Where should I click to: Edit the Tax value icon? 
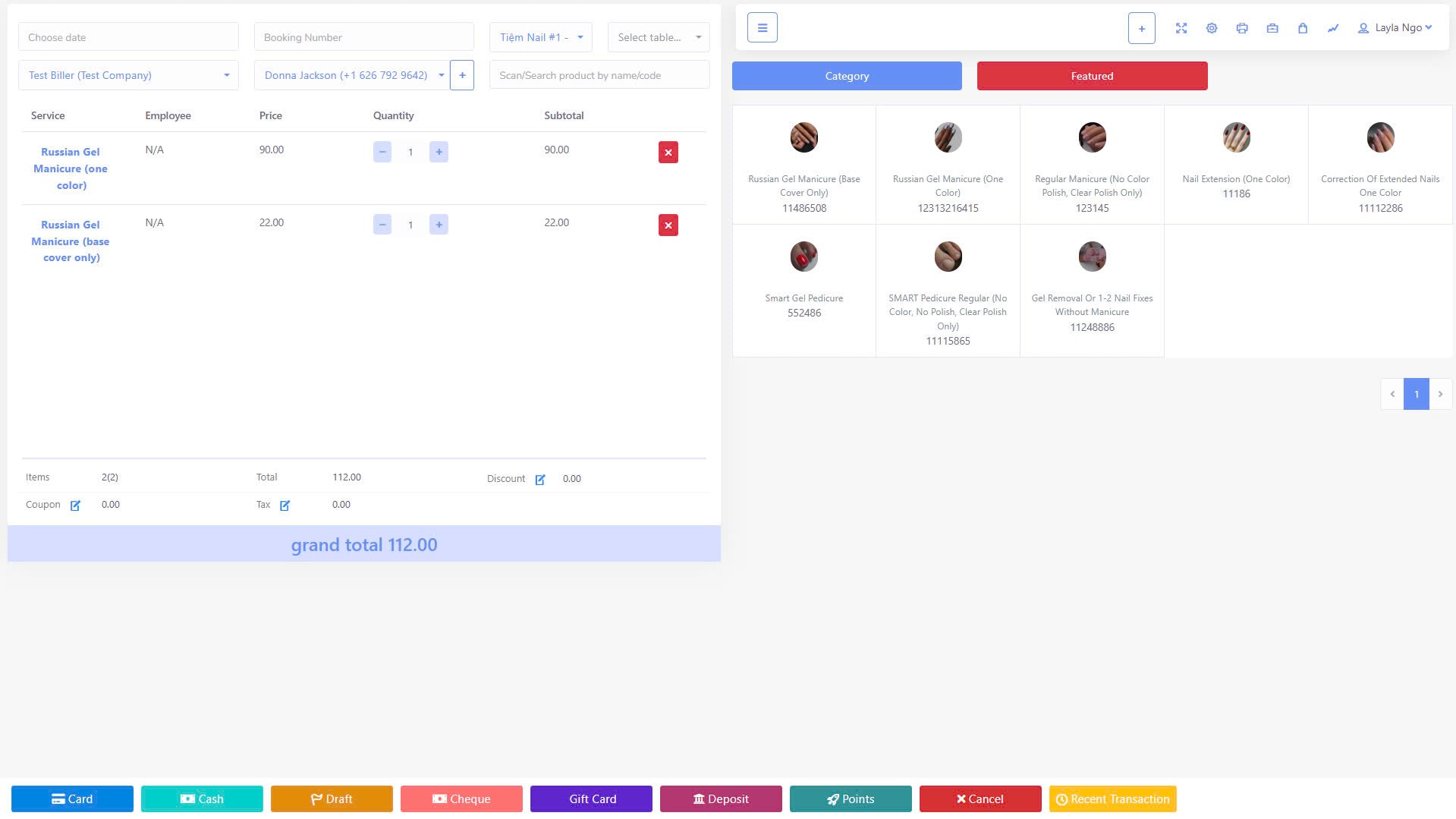(x=285, y=506)
